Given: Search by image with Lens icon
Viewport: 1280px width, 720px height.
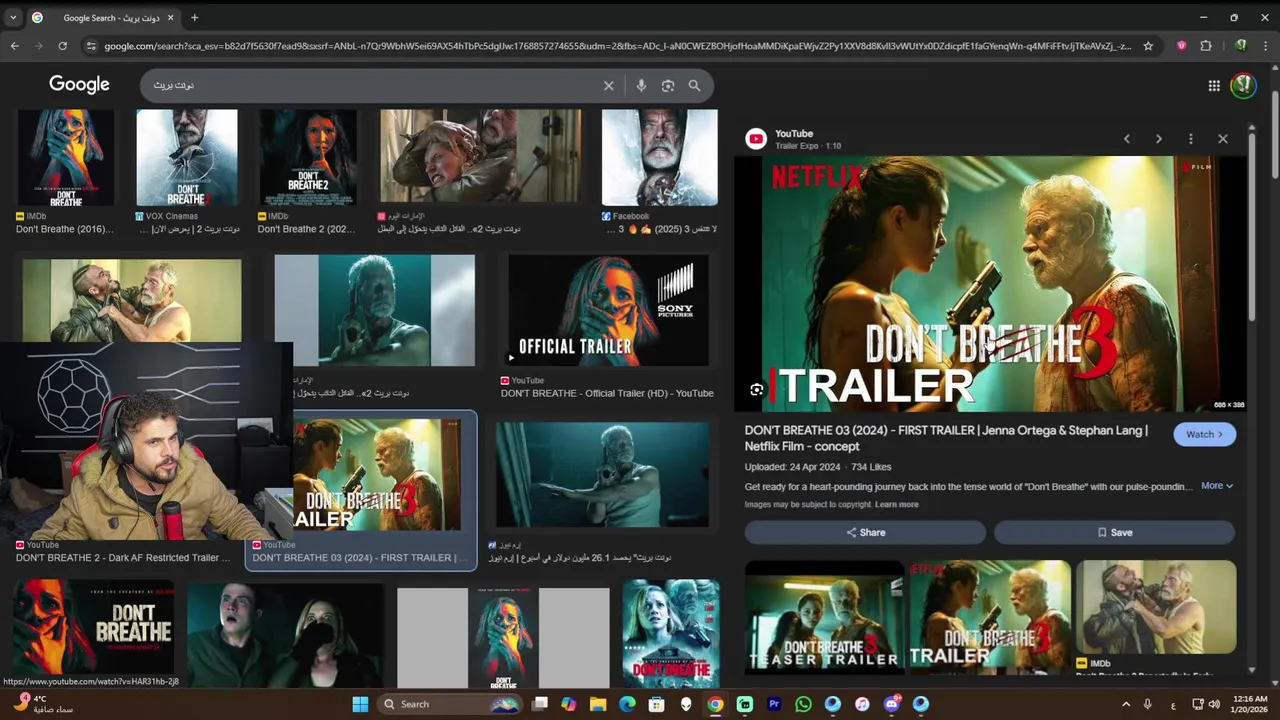Looking at the screenshot, I should pos(668,85).
